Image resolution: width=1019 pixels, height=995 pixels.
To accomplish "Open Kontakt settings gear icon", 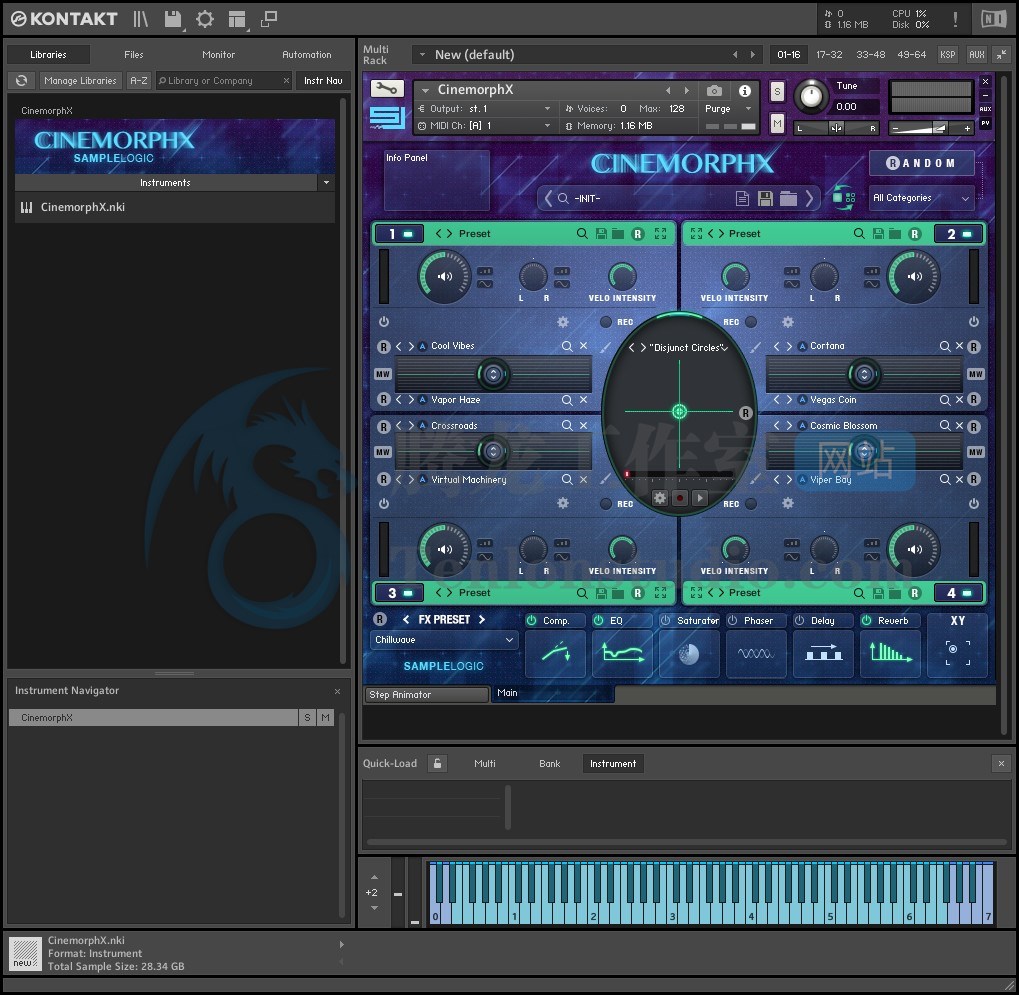I will click(205, 19).
